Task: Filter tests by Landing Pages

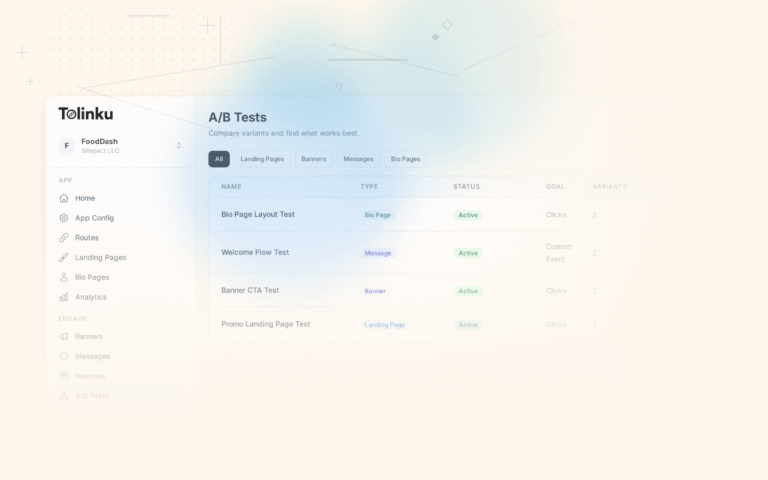Action: click(262, 159)
